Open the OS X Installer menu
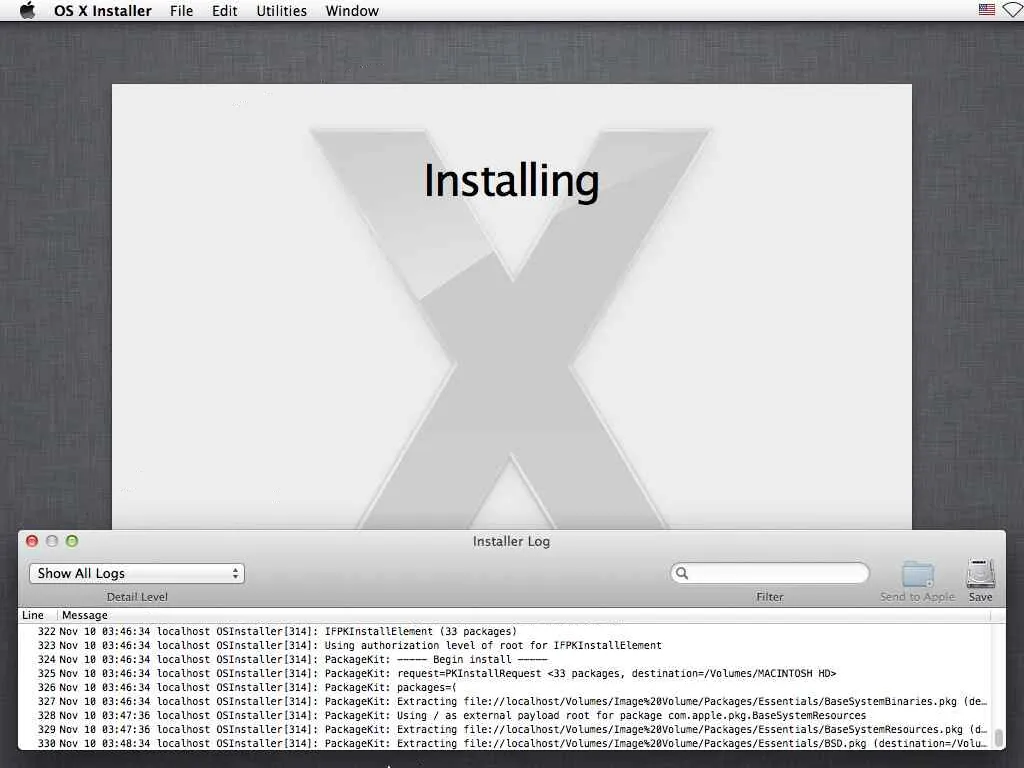1024x768 pixels. coord(103,11)
